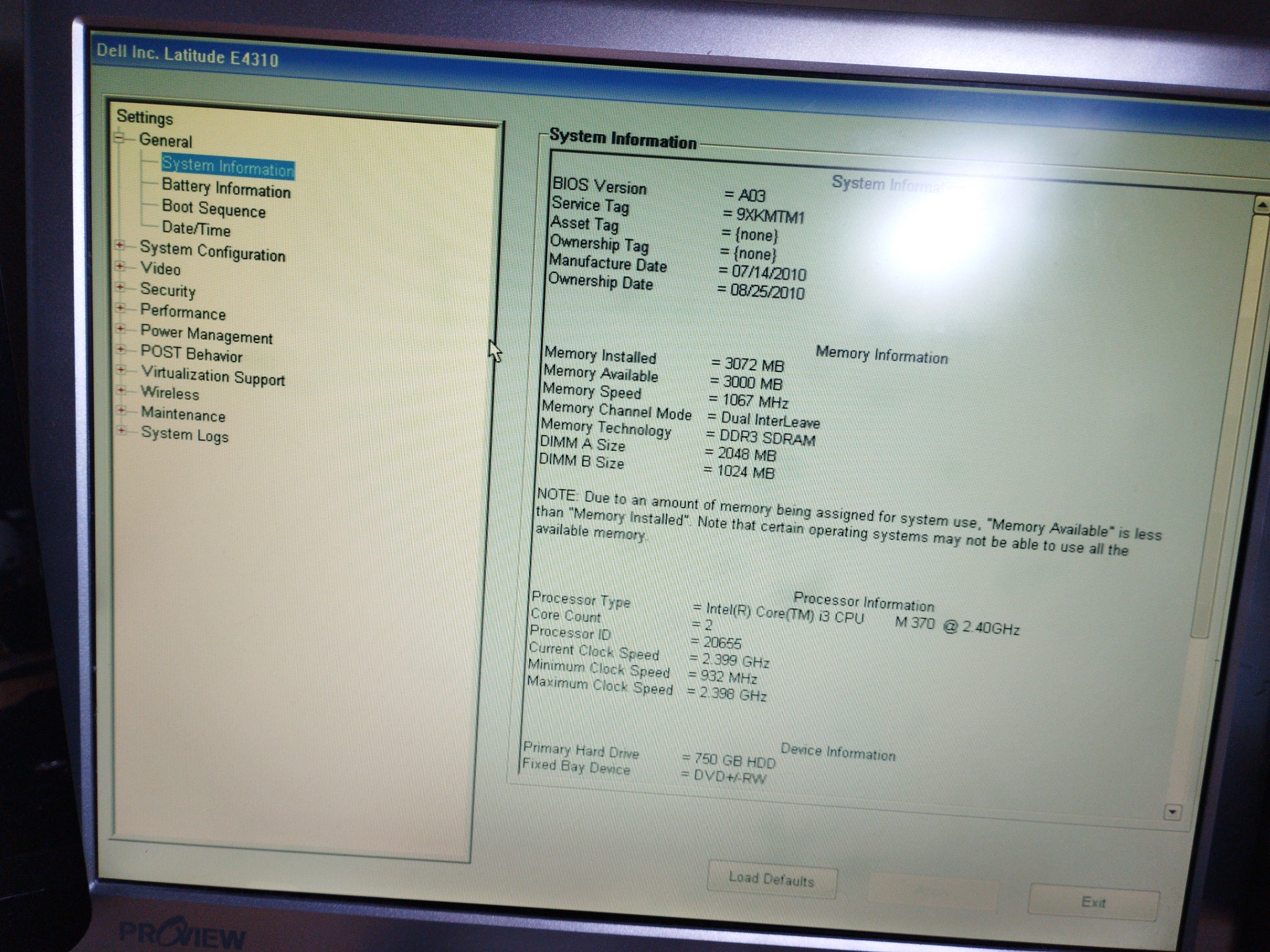Select the Maintenance category label
The width and height of the screenshot is (1270, 952).
point(183,414)
